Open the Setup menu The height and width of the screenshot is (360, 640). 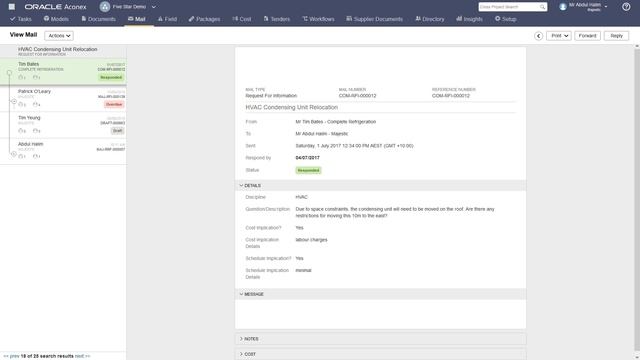coord(506,19)
